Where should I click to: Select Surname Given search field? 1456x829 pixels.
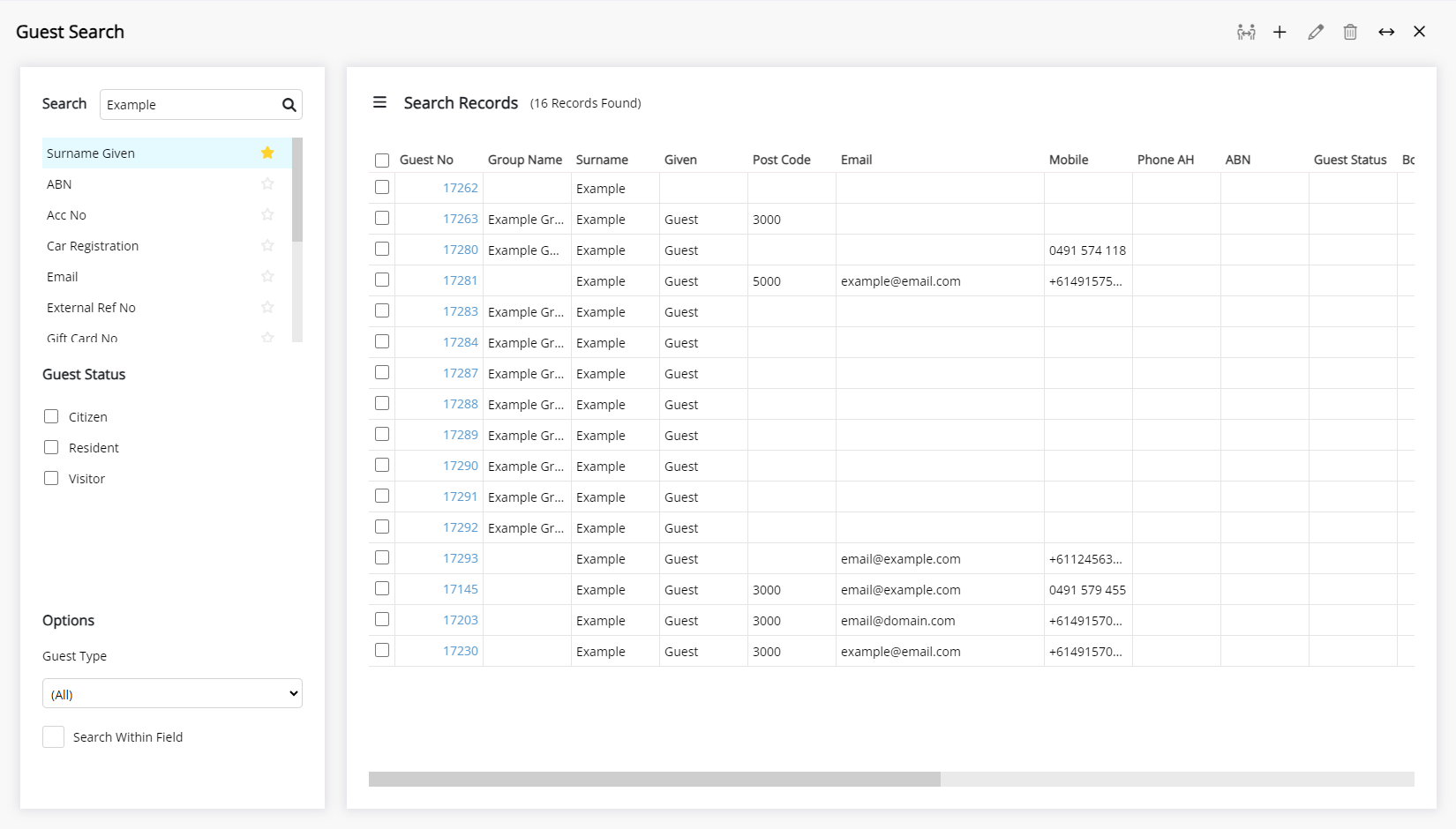pos(167,153)
